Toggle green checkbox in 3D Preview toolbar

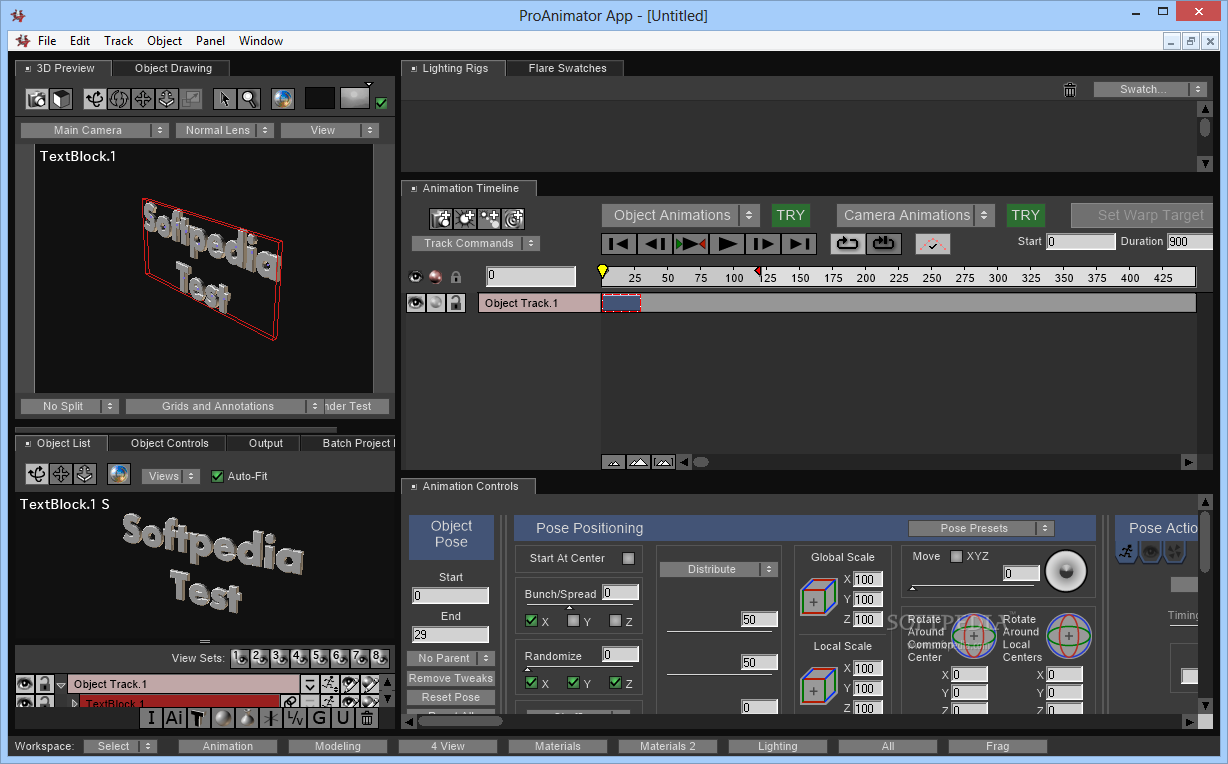pyautogui.click(x=381, y=103)
